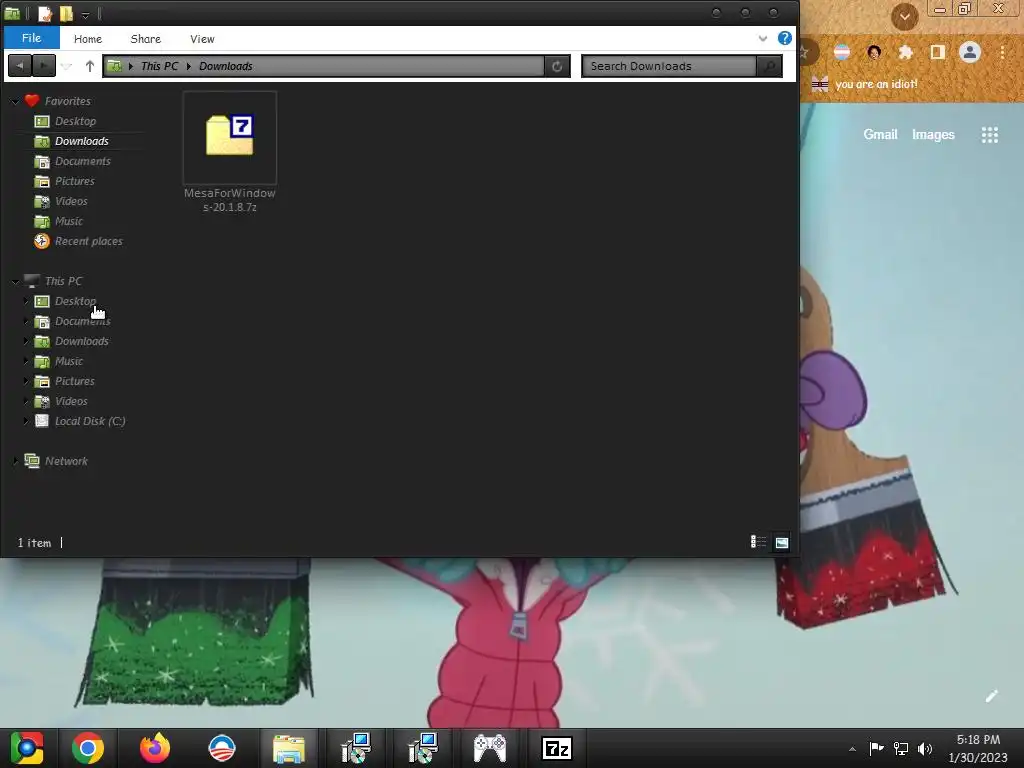Expand Desktop under This PC
This screenshot has height=768, width=1024.
pyautogui.click(x=25, y=301)
